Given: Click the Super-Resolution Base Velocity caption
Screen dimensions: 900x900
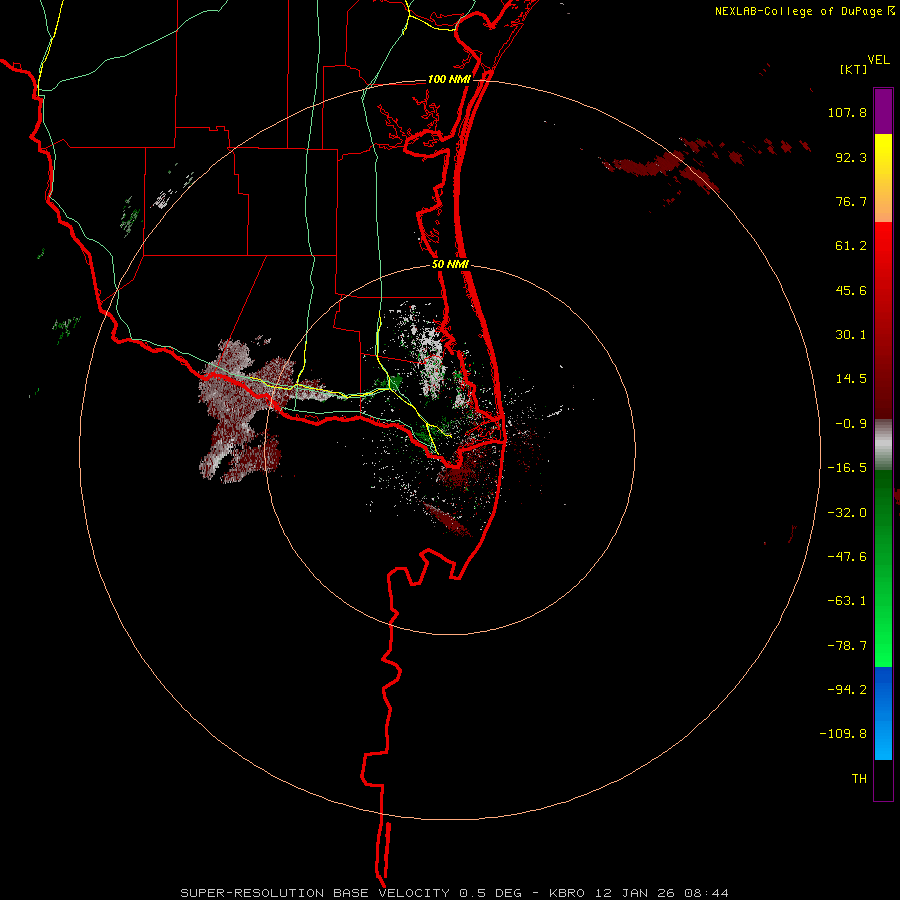Looking at the screenshot, I should coord(454,893).
